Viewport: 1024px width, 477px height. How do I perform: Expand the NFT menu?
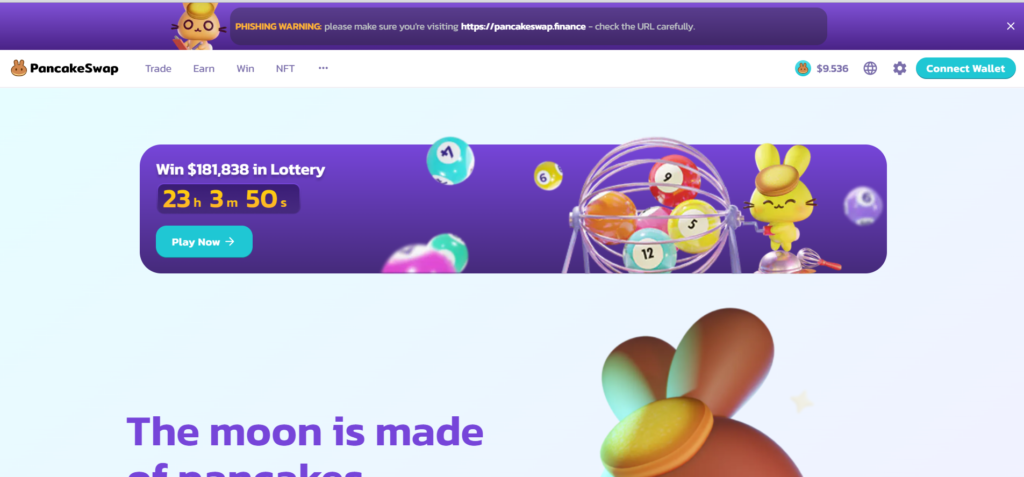tap(285, 69)
